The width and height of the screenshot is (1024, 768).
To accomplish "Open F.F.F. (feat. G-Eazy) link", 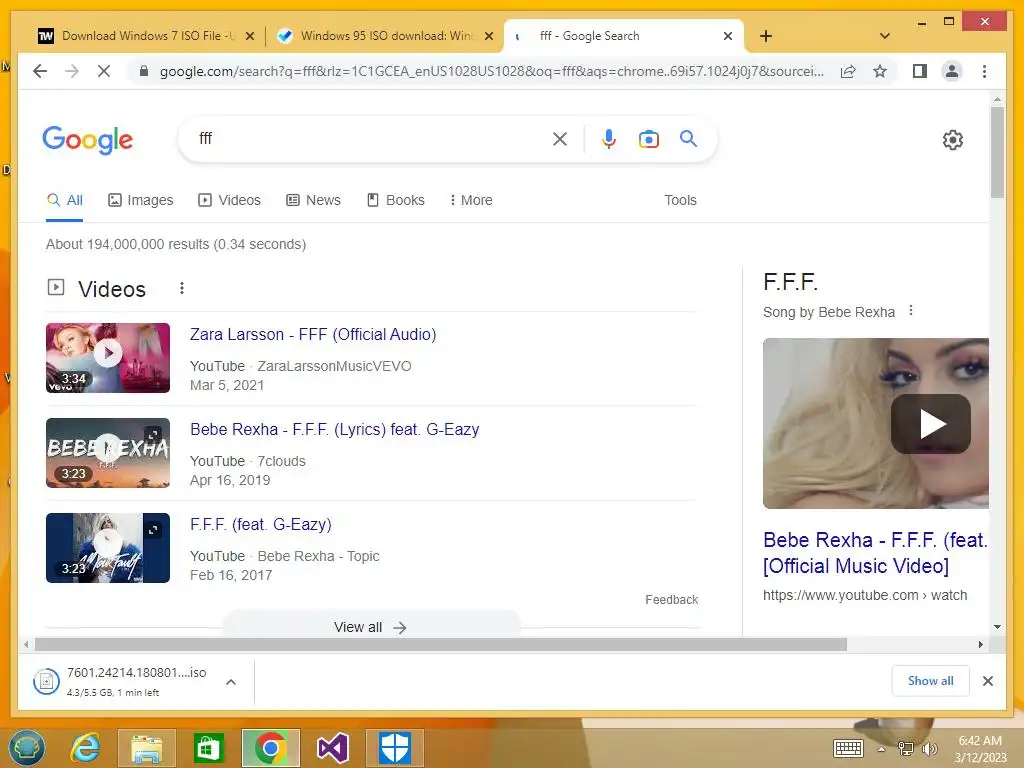I will click(261, 524).
